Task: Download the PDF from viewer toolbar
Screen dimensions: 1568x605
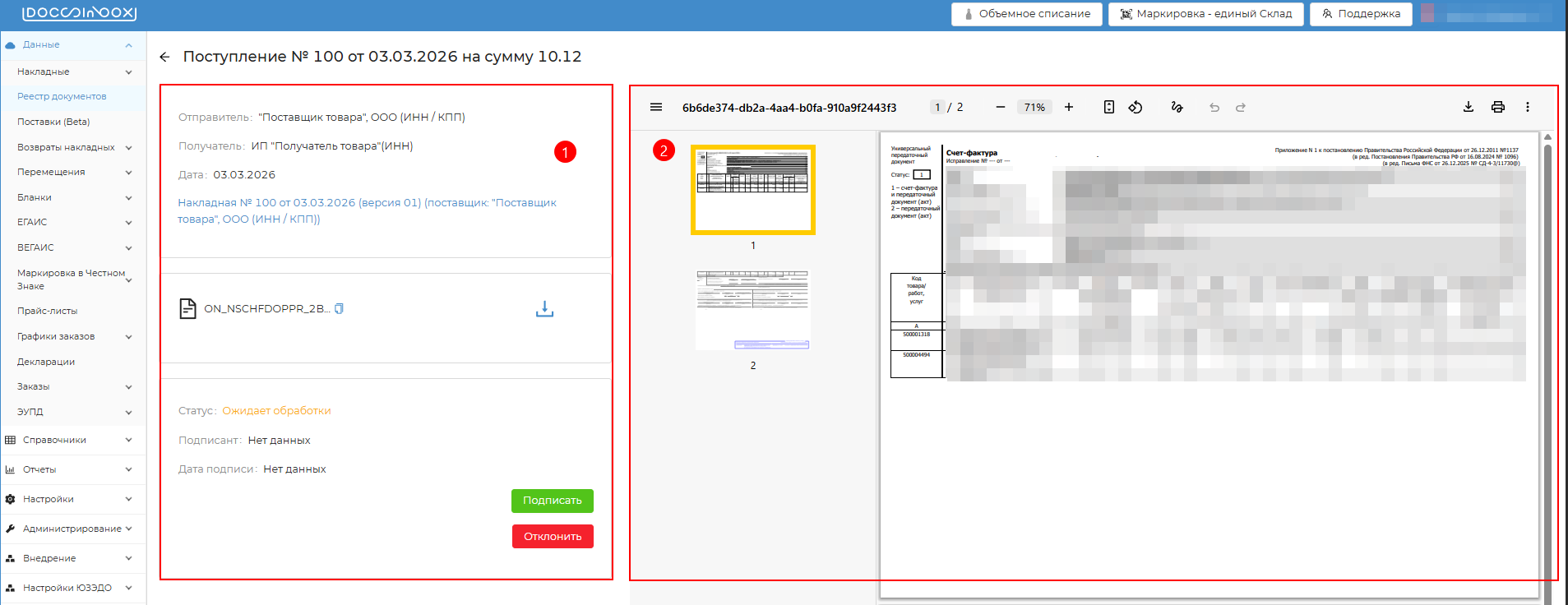Action: coord(1469,108)
